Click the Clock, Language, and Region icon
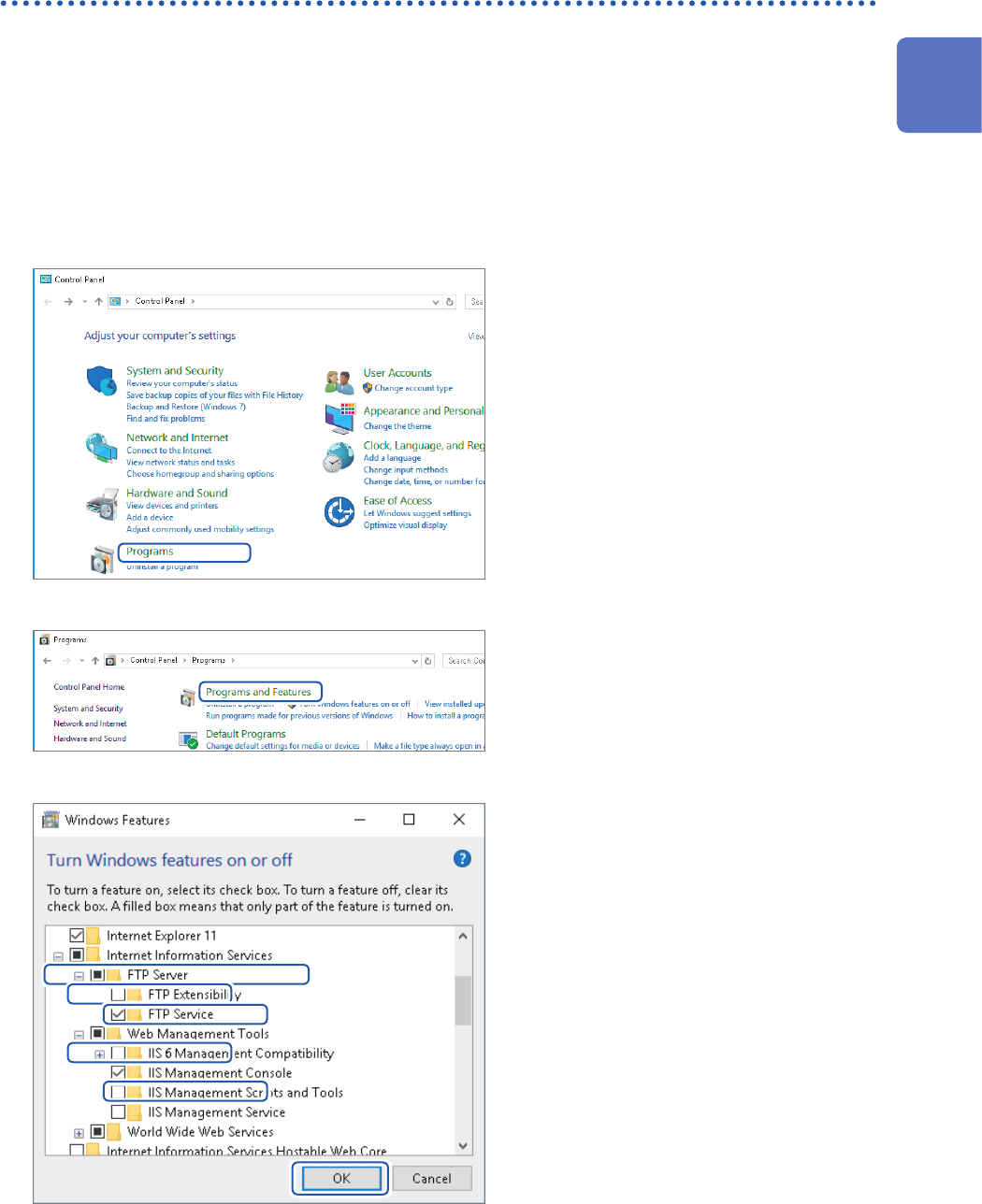This screenshot has height=1204, width=982. click(x=339, y=458)
